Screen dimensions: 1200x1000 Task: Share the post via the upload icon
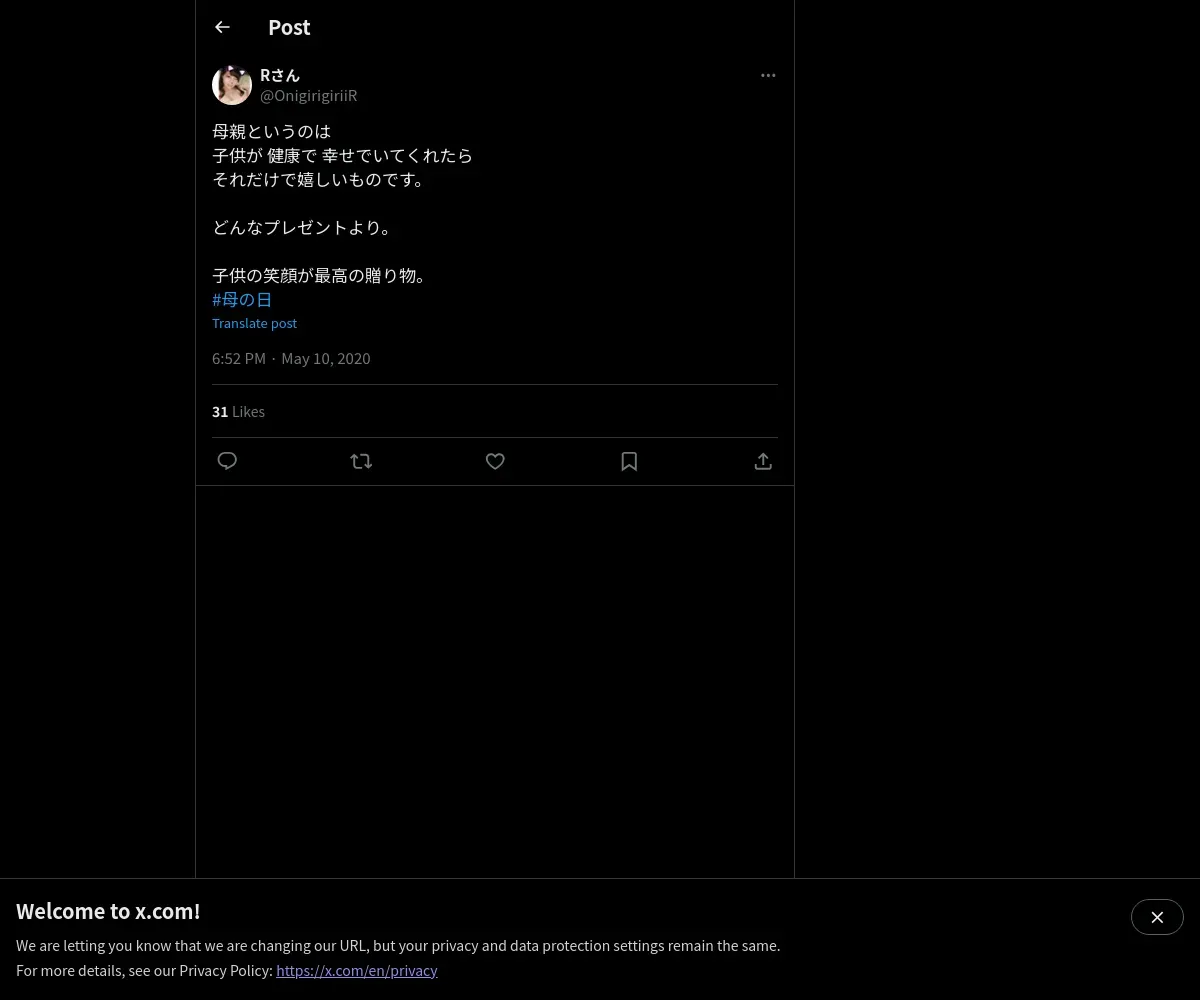(x=763, y=461)
